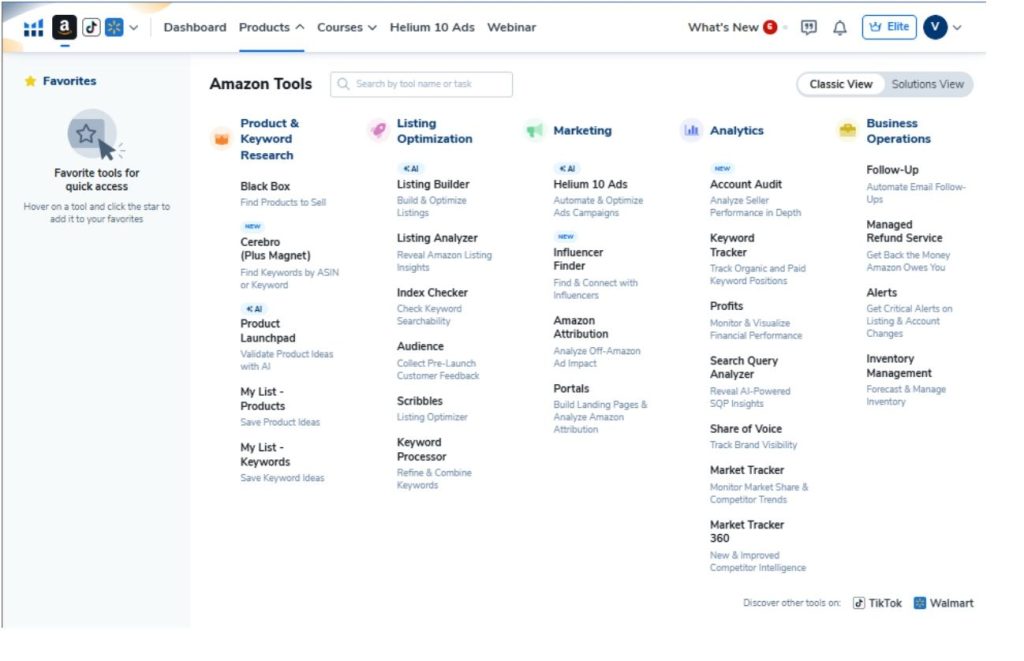Open Influencer Finder tool
The height and width of the screenshot is (661, 1024).
coord(578,259)
